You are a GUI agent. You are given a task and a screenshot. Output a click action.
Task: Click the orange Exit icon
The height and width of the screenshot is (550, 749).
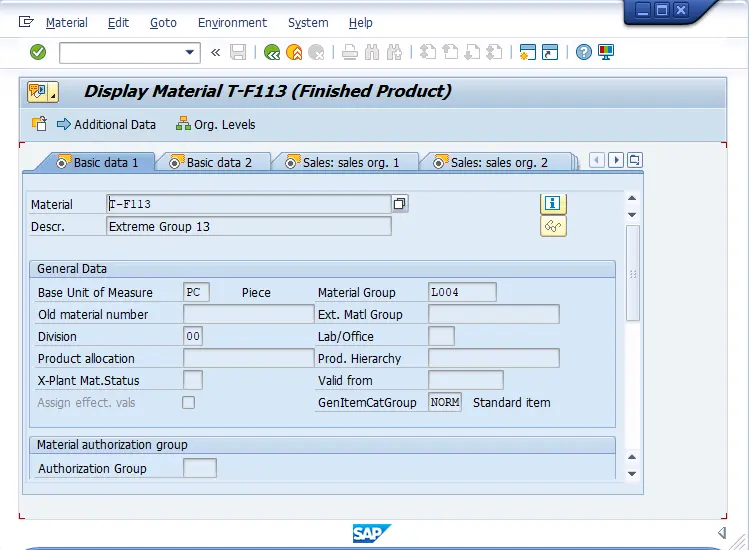coord(294,52)
